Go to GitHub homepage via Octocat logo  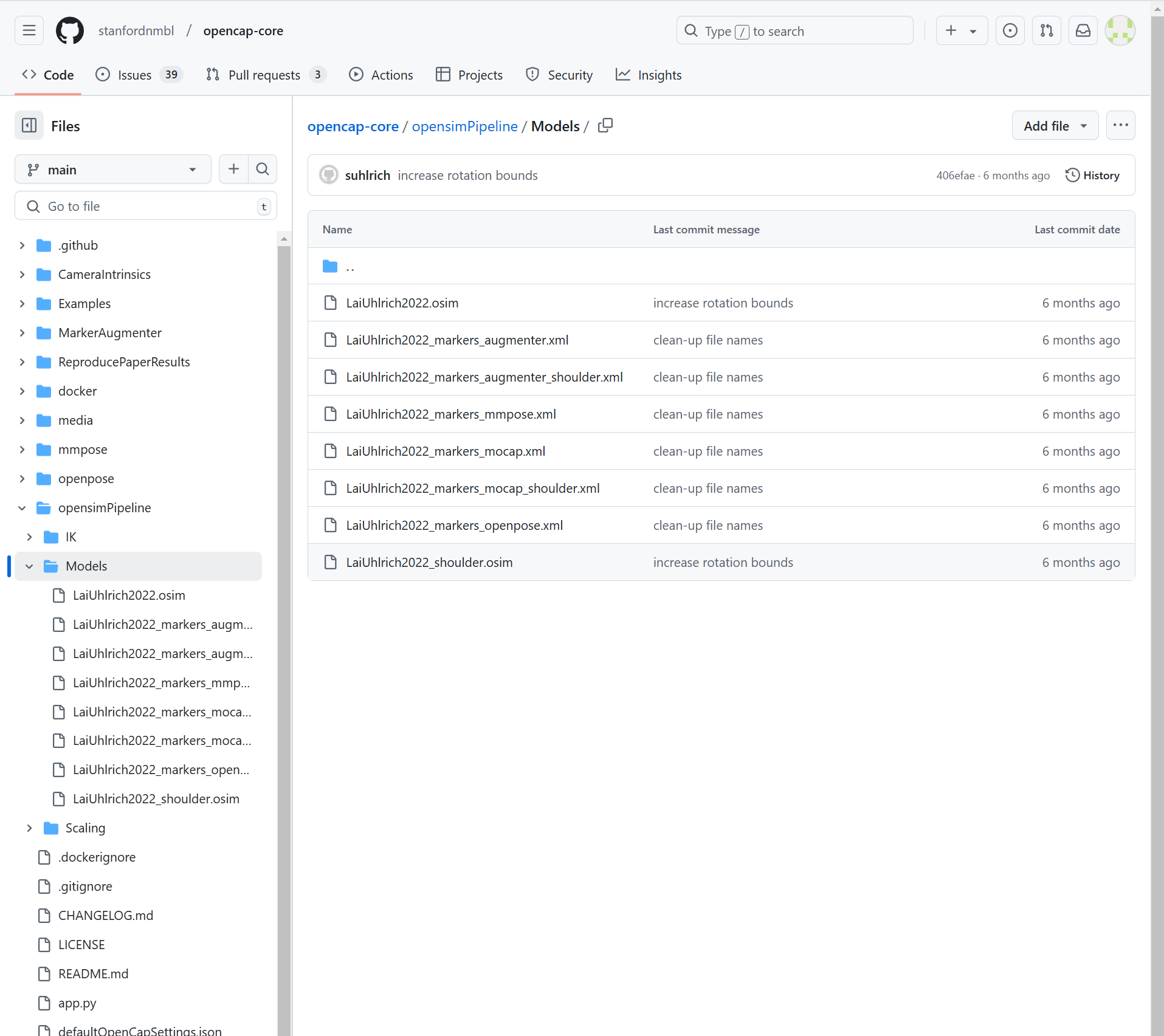pyautogui.click(x=70, y=30)
